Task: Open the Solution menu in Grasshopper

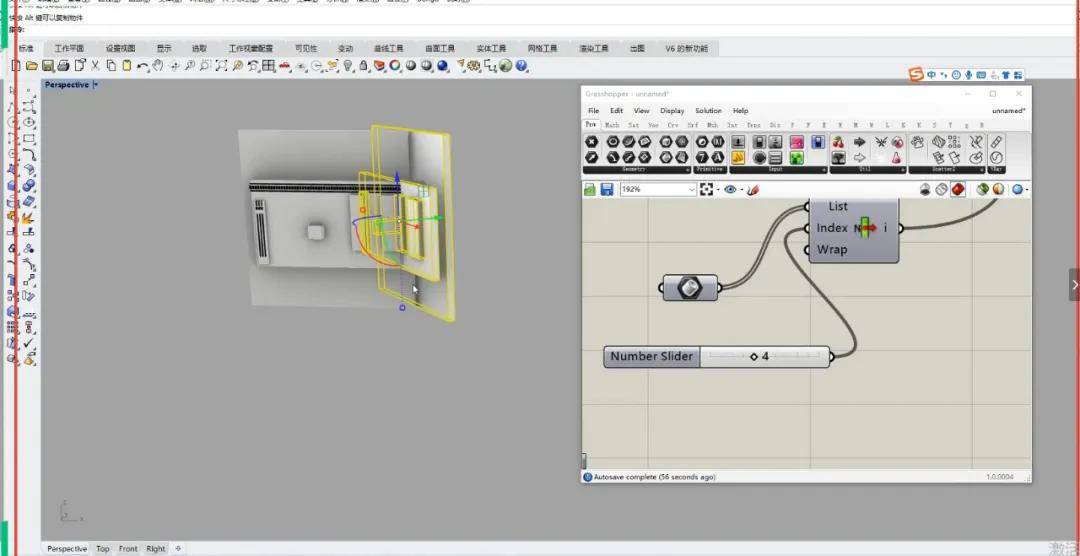Action: click(x=708, y=110)
